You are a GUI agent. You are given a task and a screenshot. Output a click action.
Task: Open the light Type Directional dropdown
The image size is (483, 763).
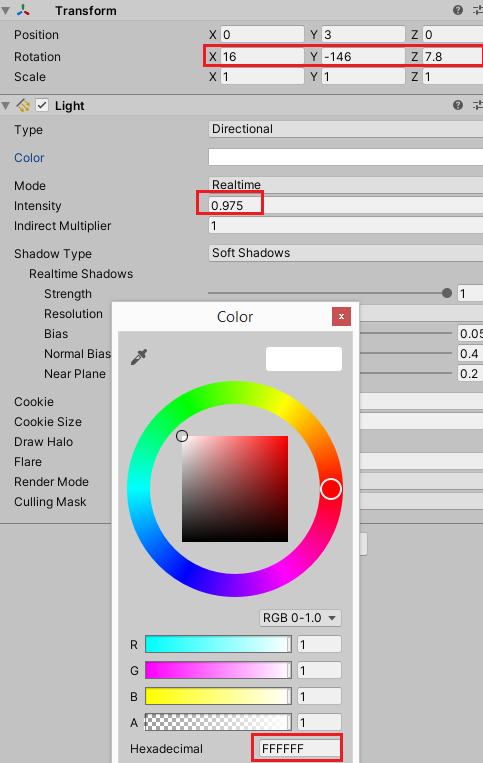(346, 129)
